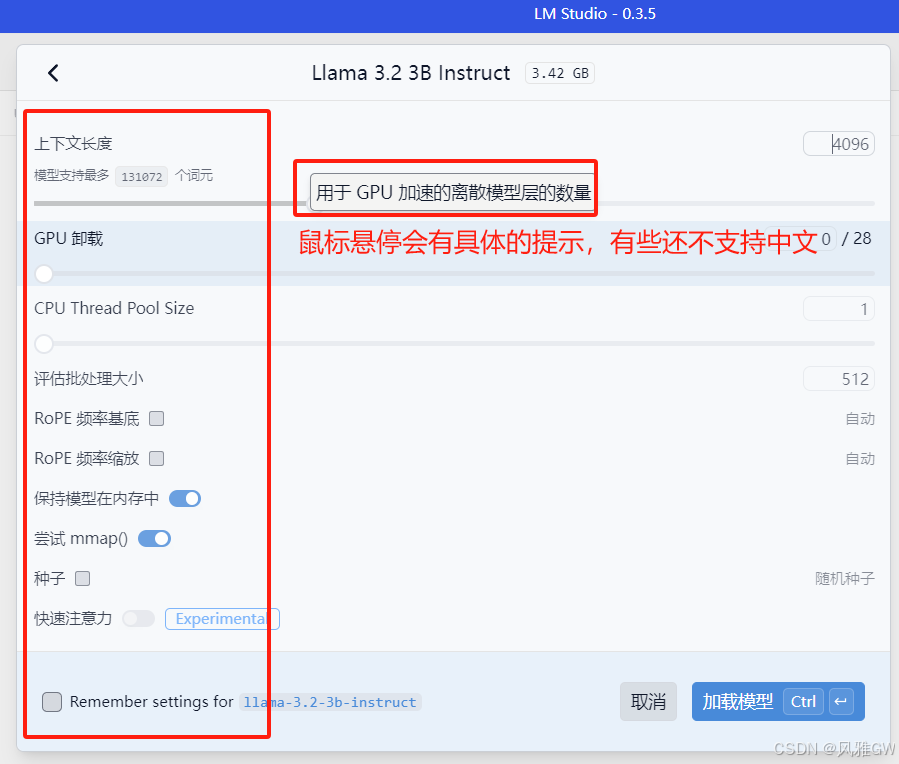Click the 随机种子 text

coord(845,579)
